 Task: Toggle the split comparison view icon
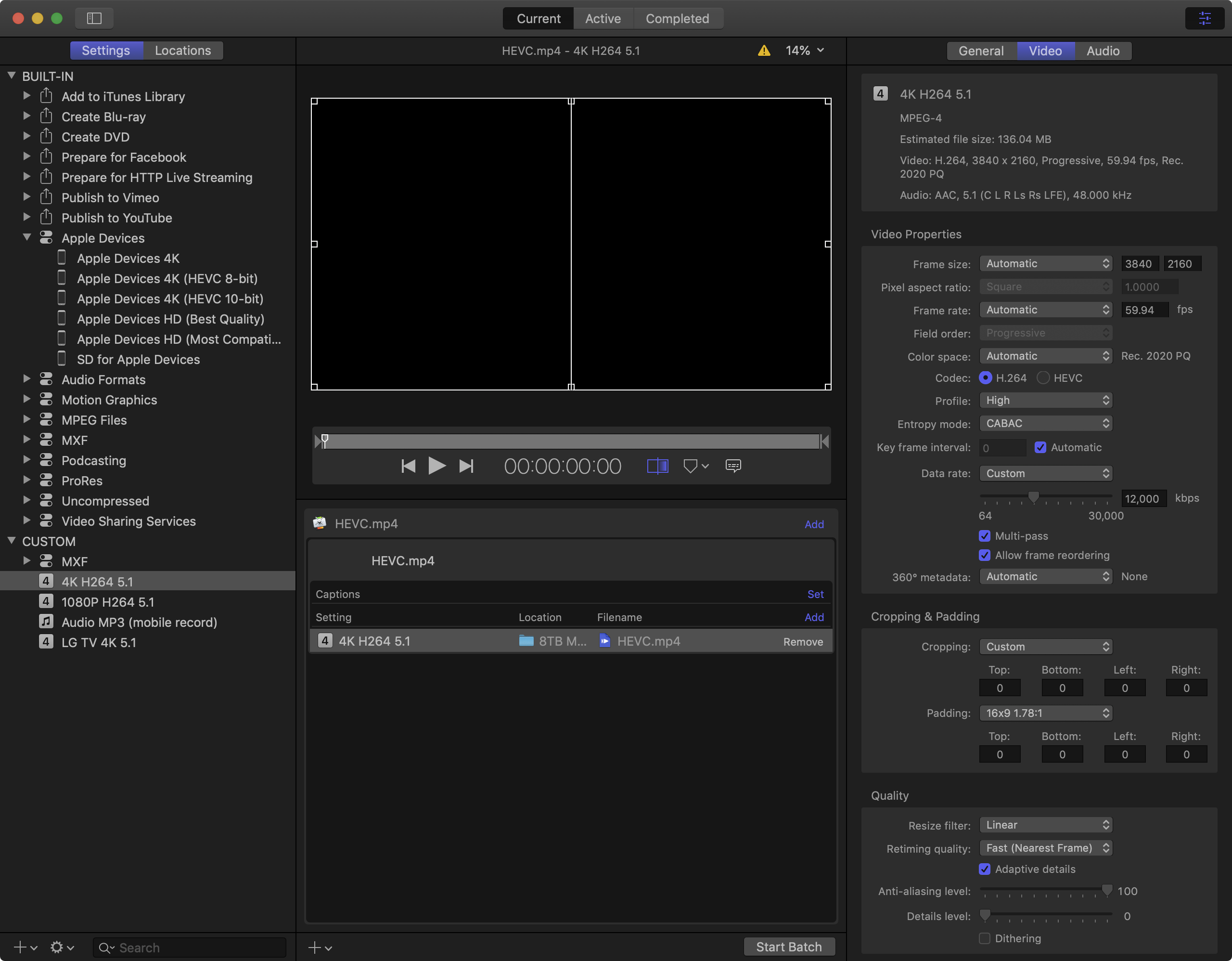[x=657, y=466]
